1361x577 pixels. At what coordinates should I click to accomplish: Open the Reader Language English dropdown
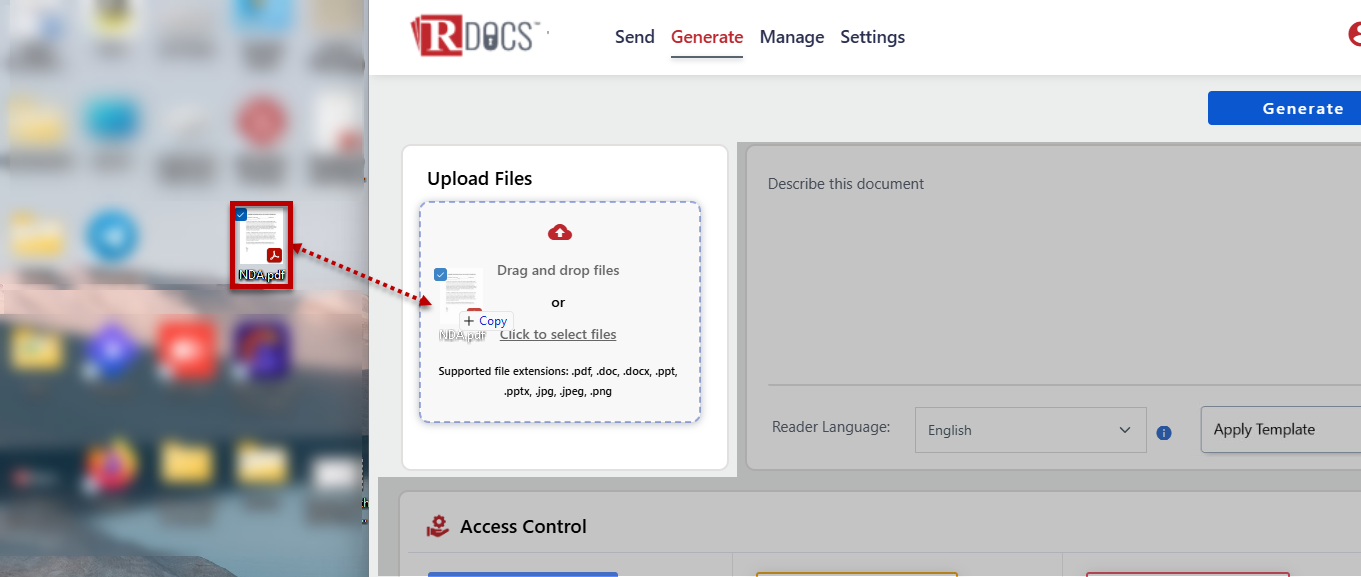(x=1030, y=430)
